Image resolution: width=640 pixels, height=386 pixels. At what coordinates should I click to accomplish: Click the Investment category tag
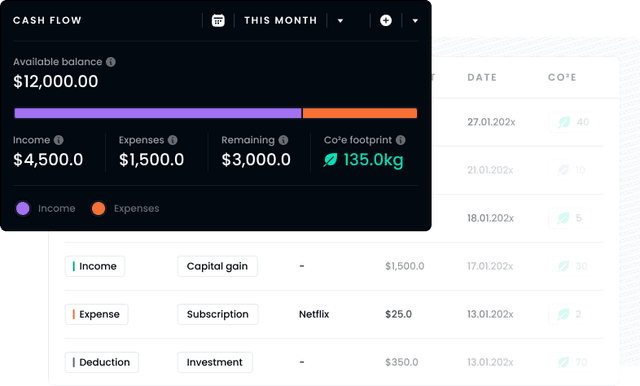tap(215, 362)
